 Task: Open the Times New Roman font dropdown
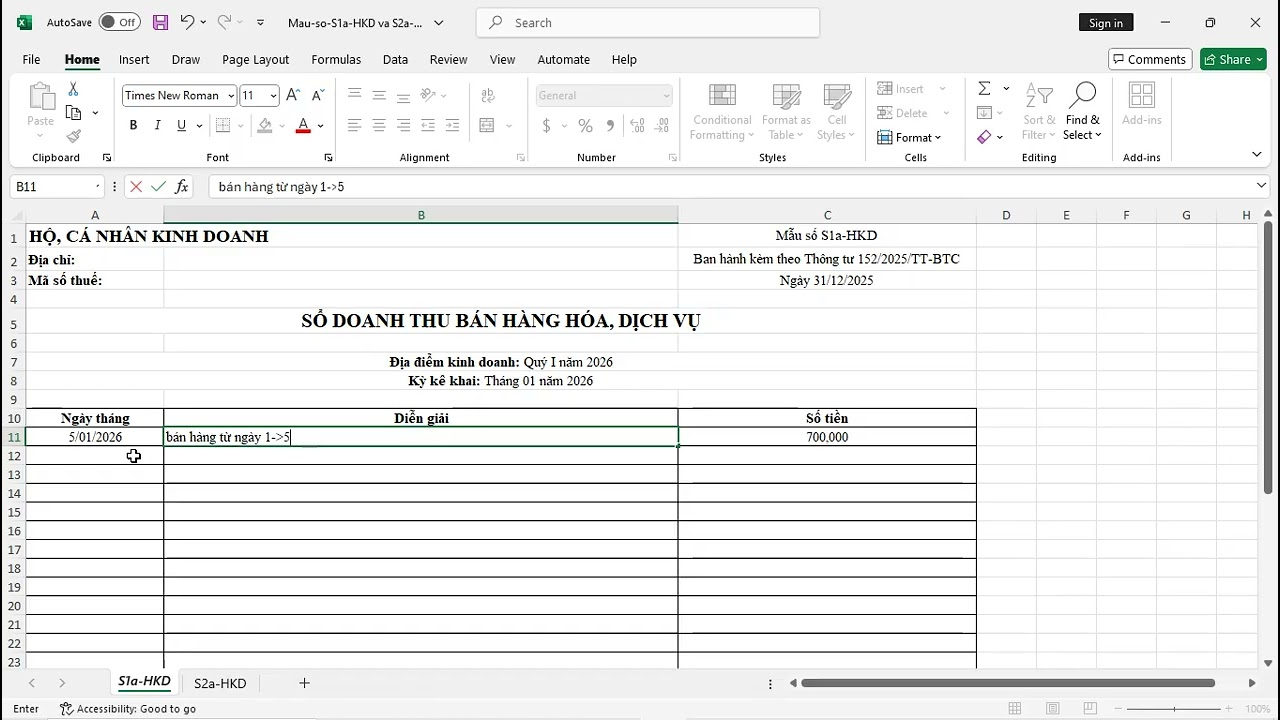pos(232,96)
